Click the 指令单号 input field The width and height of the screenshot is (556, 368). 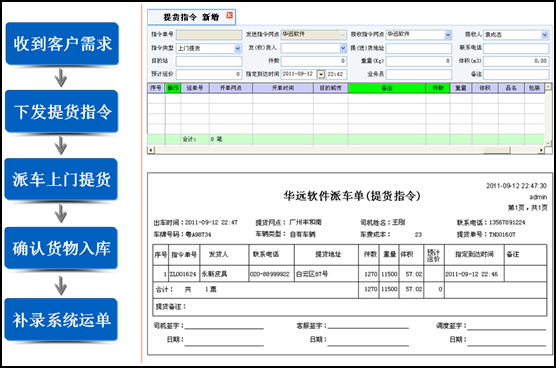click(209, 34)
